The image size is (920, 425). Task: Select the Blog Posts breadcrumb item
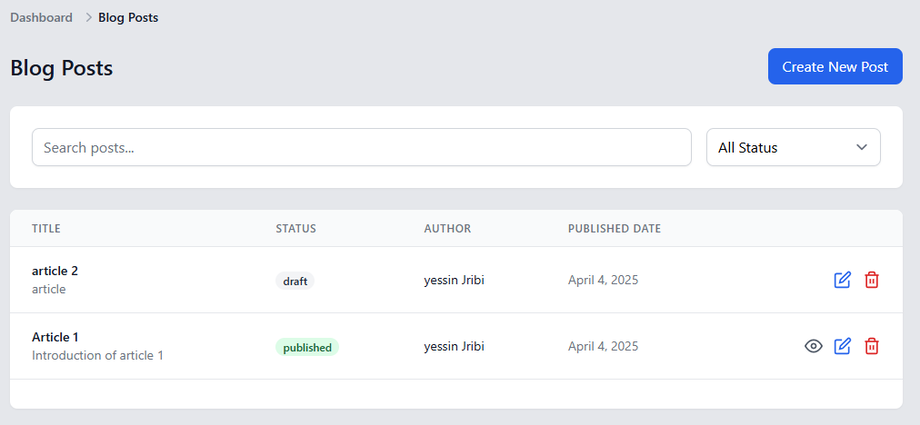click(x=128, y=18)
